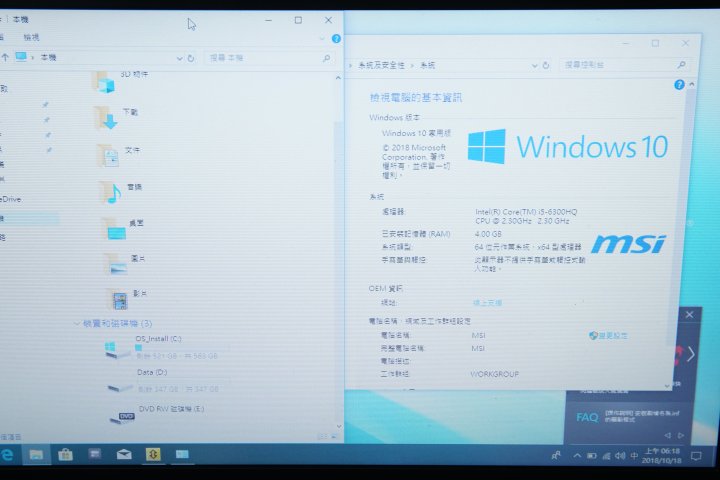Open Mail app from the taskbar

point(124,455)
